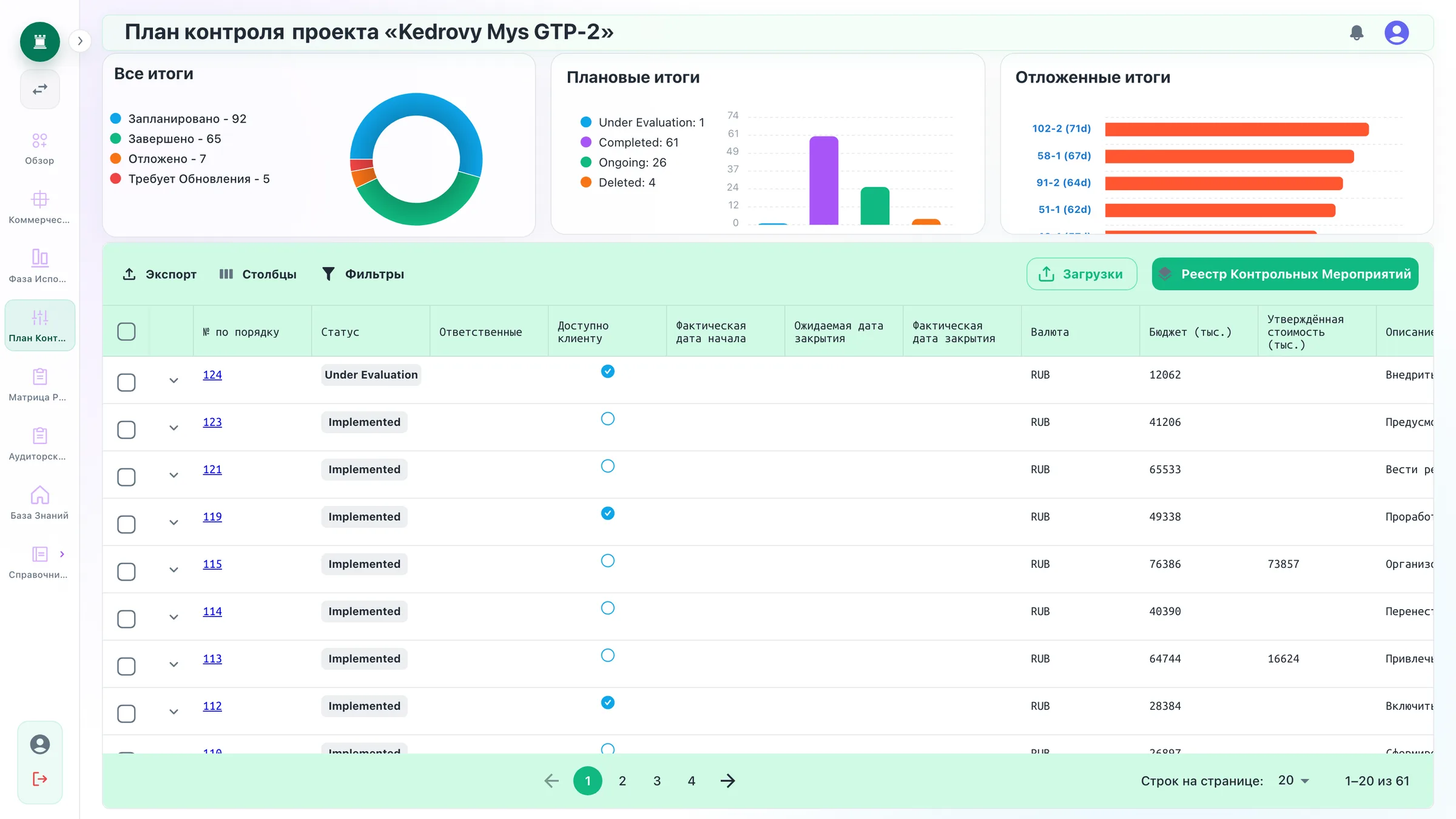Expand row 113 details chevron
This screenshot has width=1456, height=819.
(174, 665)
